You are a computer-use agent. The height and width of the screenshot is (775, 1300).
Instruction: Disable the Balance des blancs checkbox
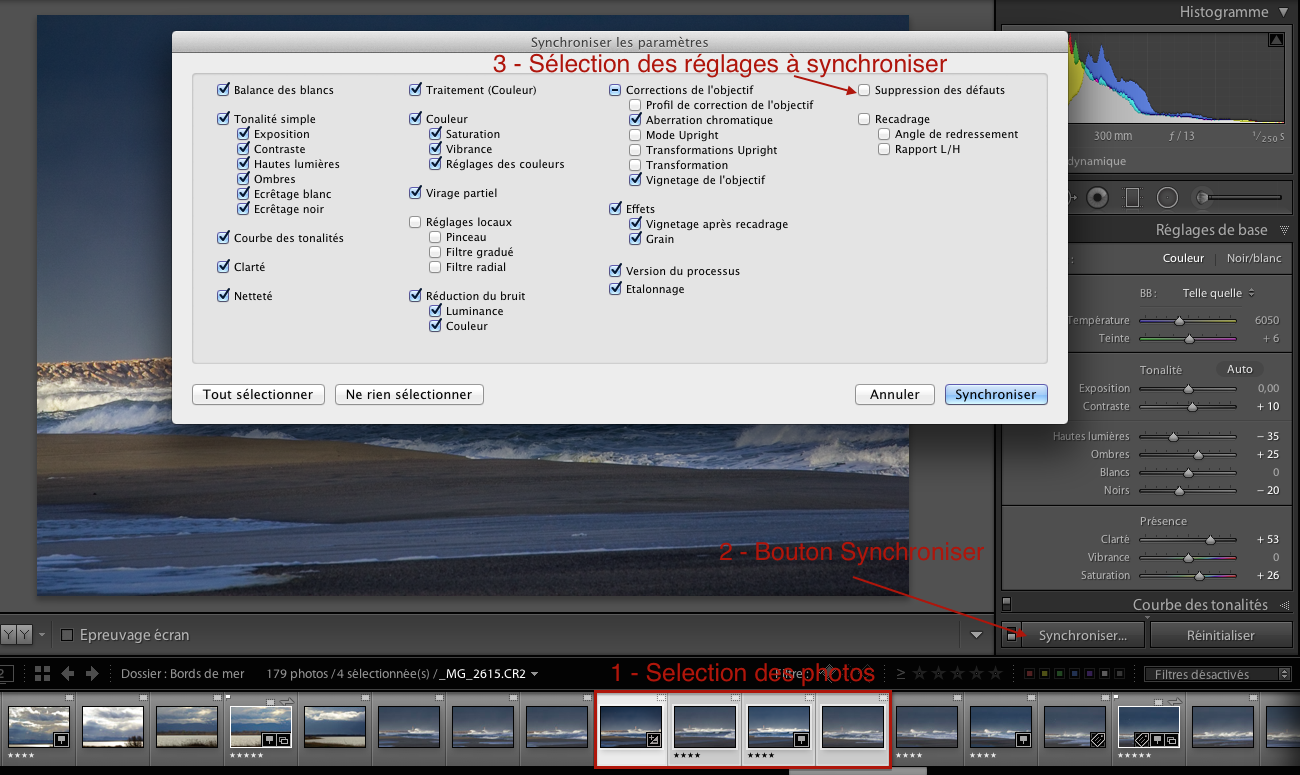[x=222, y=90]
